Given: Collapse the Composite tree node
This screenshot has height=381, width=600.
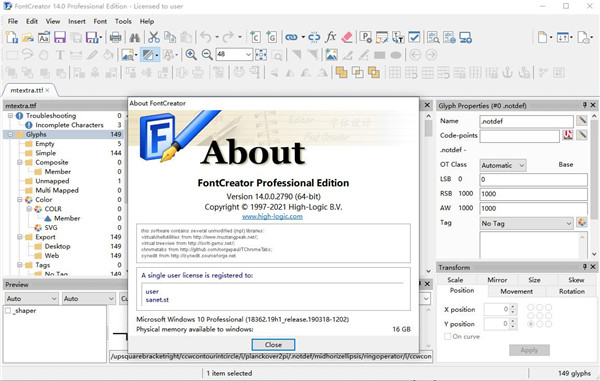Looking at the screenshot, I should click(x=20, y=162).
